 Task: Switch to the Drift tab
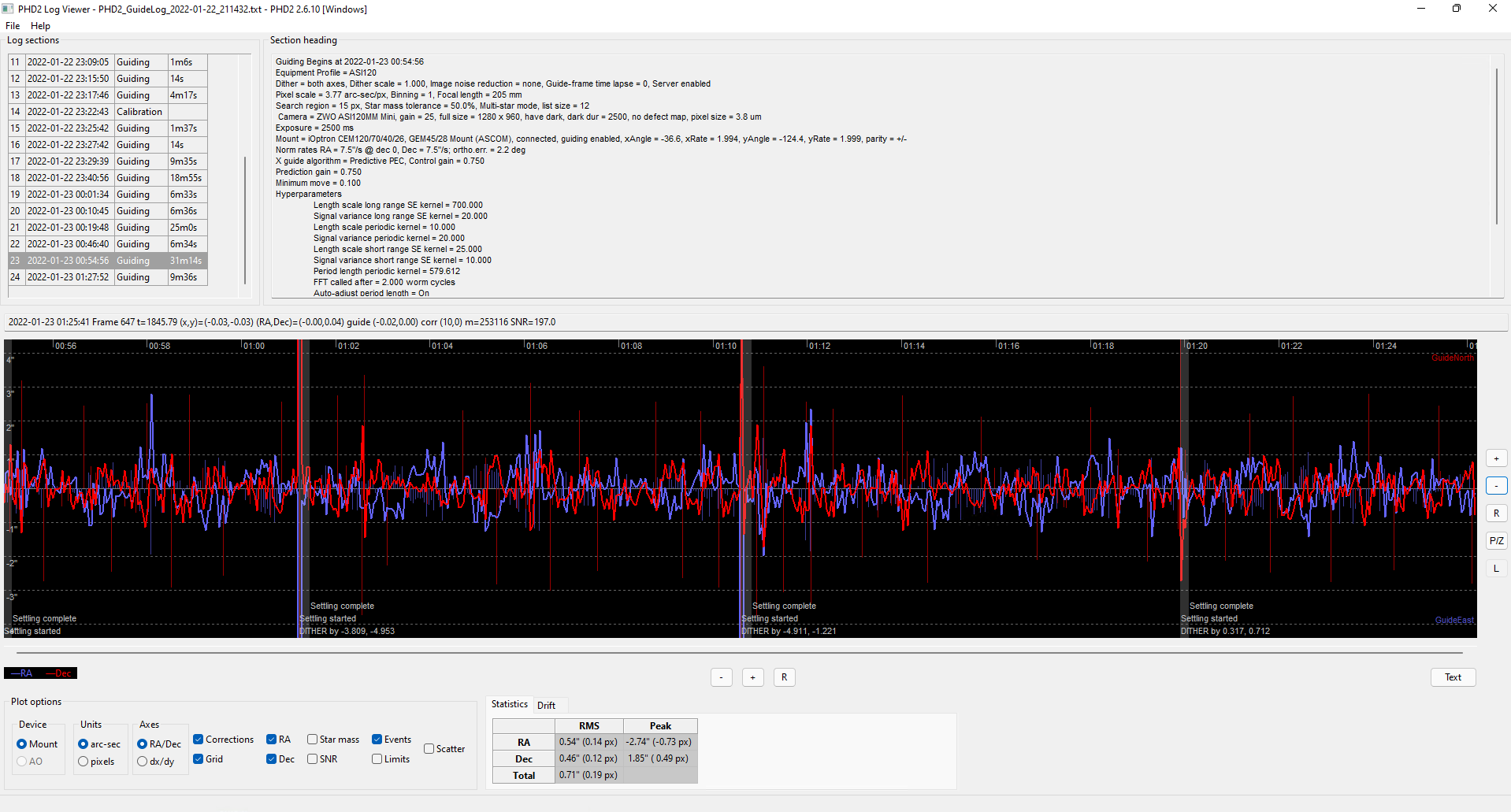coord(546,705)
